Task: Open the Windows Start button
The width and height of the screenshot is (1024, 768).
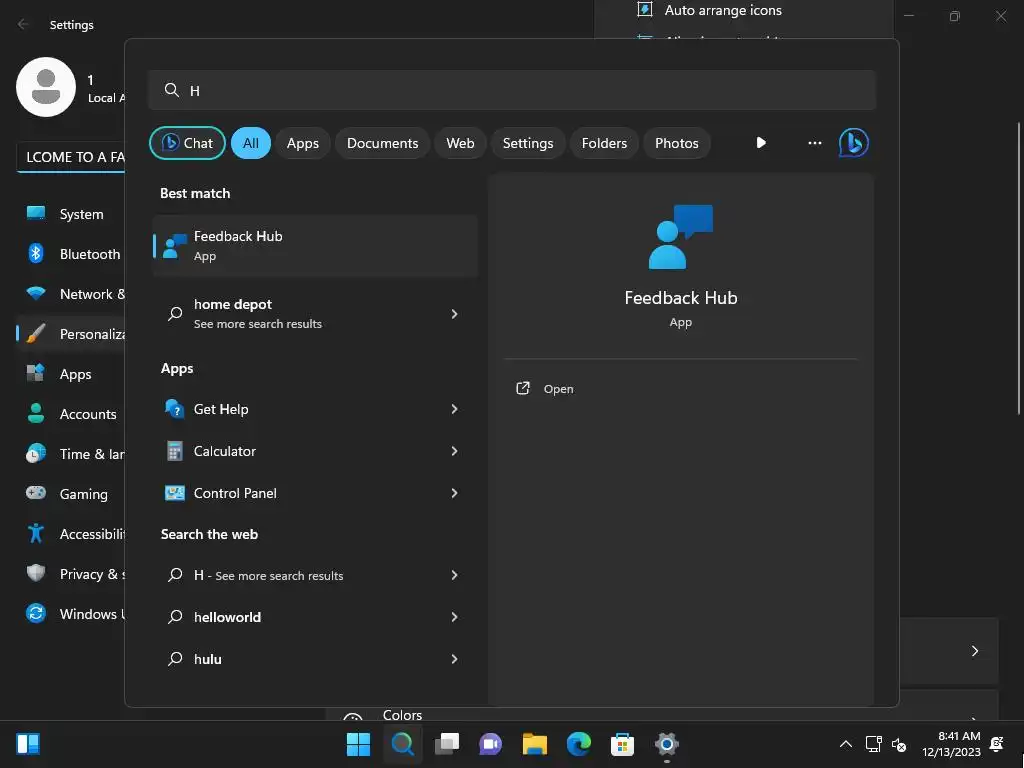Action: click(x=358, y=744)
